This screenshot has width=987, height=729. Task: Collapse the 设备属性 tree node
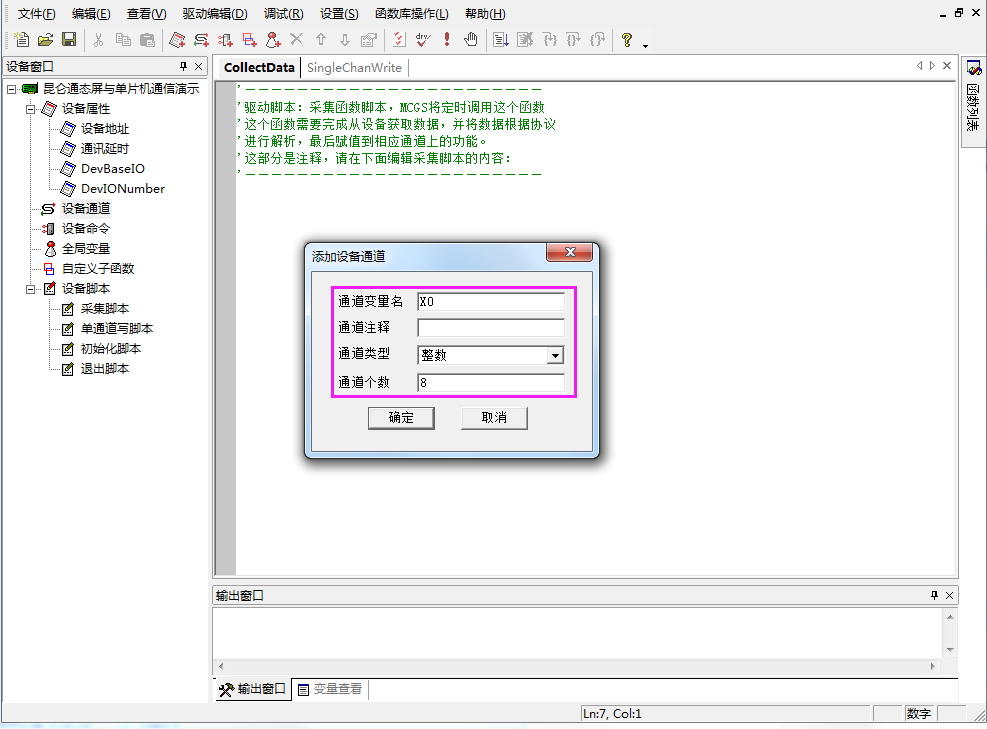30,109
